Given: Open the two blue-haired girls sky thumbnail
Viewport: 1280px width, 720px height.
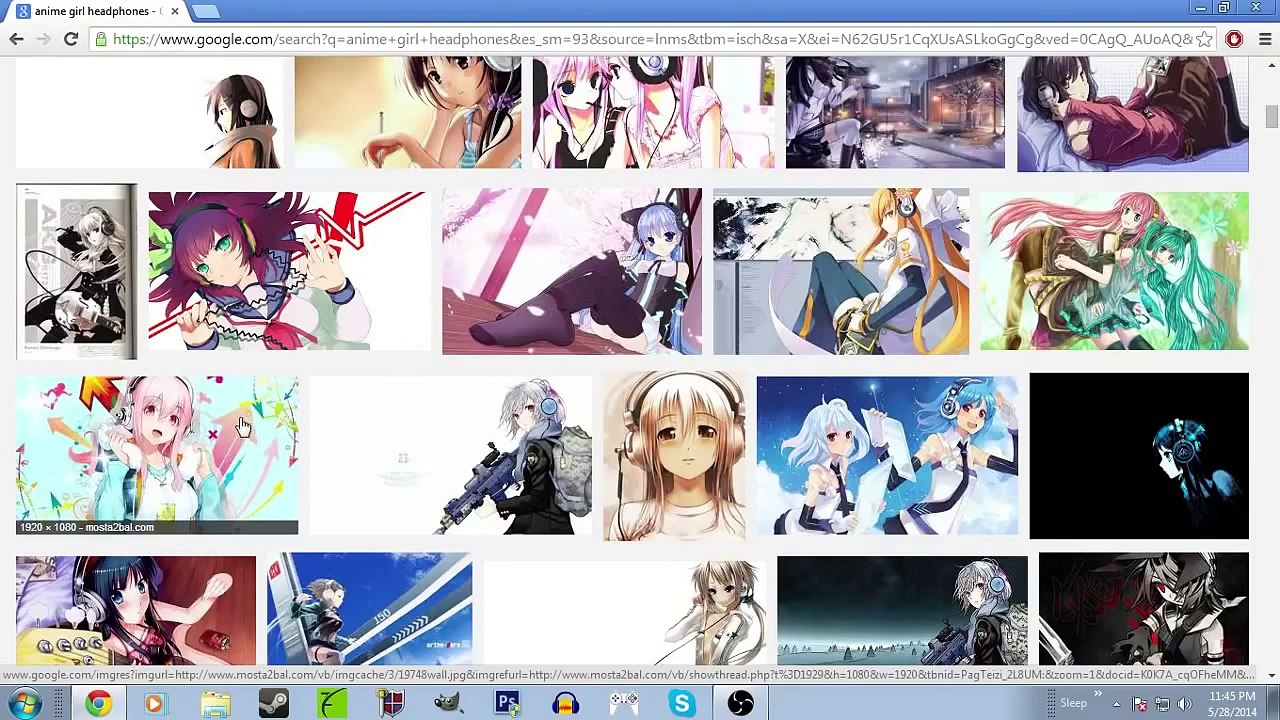Looking at the screenshot, I should 887,456.
